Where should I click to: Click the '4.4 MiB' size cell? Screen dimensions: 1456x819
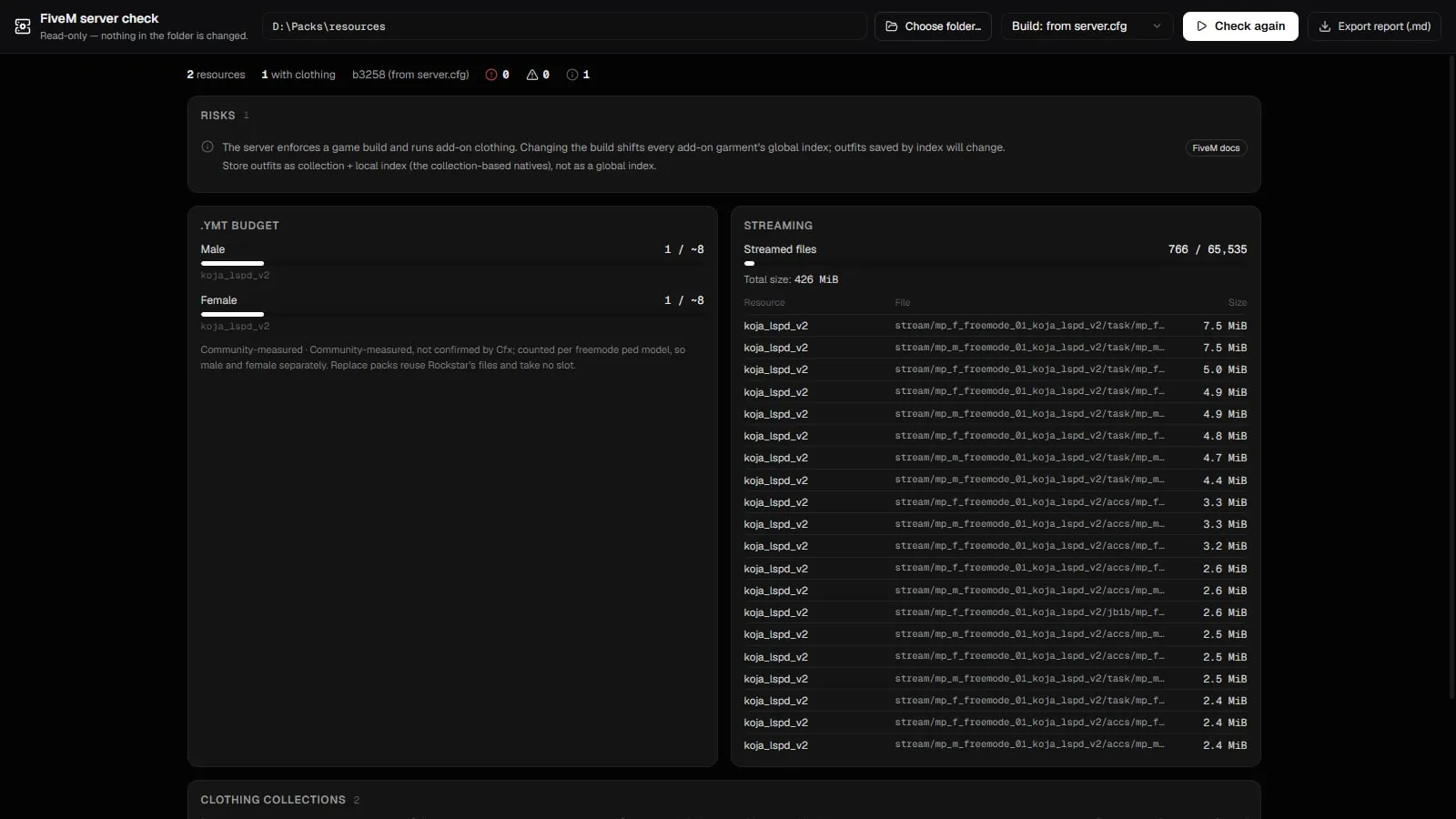1225,480
